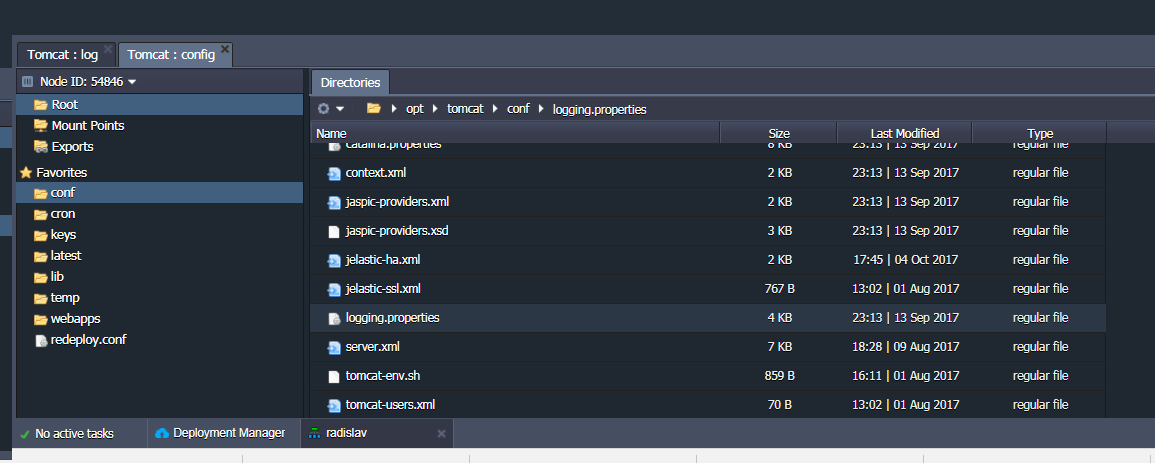The height and width of the screenshot is (463, 1155).
Task: Click the No active tasks status
Action: [67, 434]
